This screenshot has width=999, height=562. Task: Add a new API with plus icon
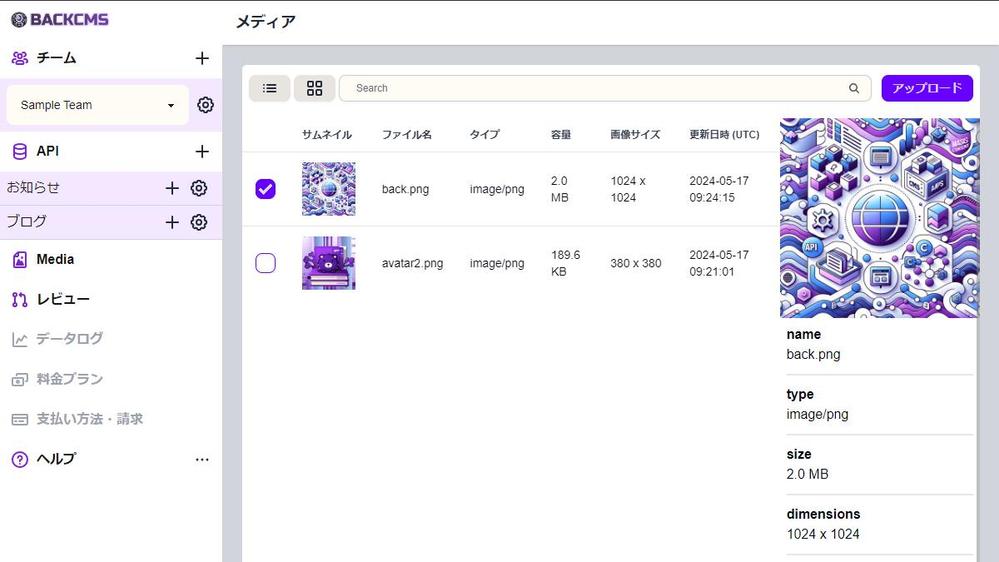(x=202, y=151)
